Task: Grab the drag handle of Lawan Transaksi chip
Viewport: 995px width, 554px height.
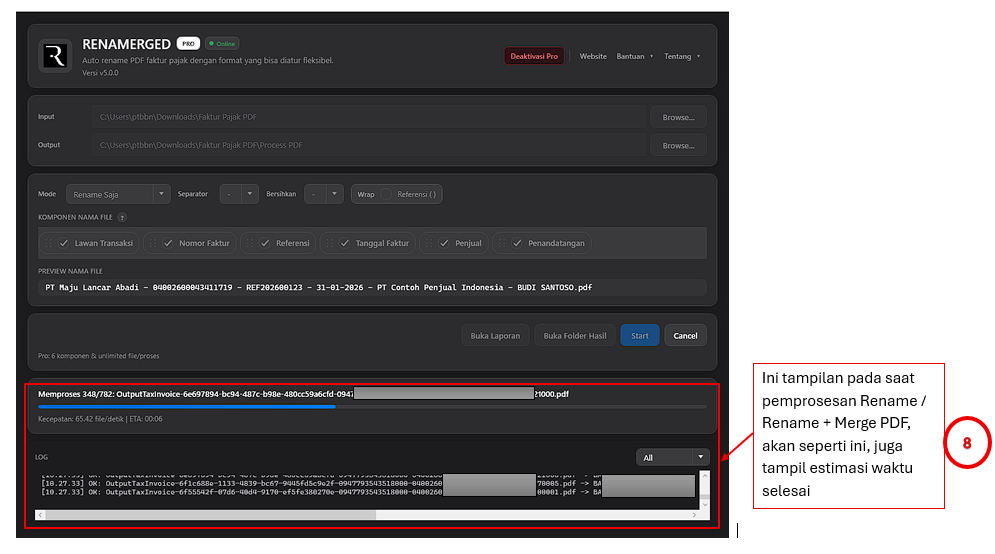Action: 49,243
